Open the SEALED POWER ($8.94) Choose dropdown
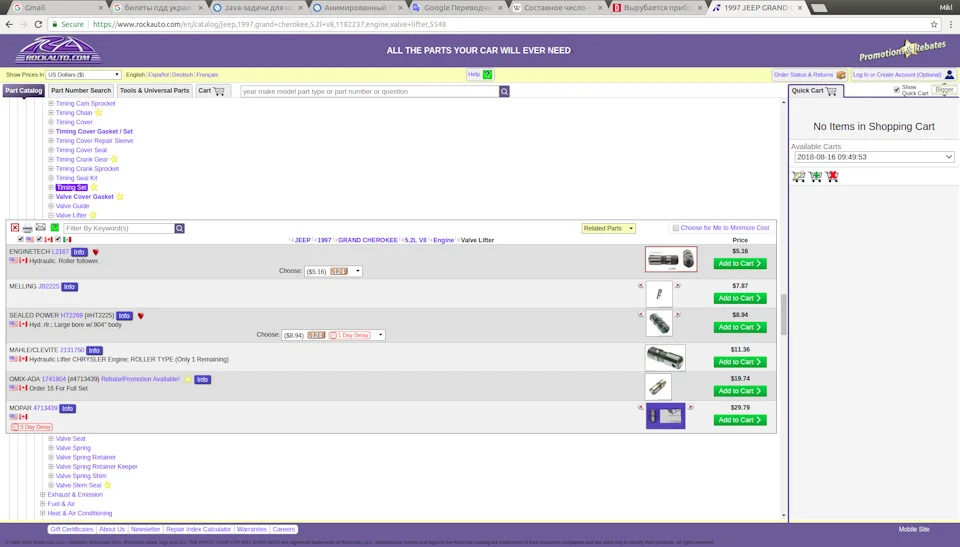Screen dimensions: 960x547 (333, 335)
